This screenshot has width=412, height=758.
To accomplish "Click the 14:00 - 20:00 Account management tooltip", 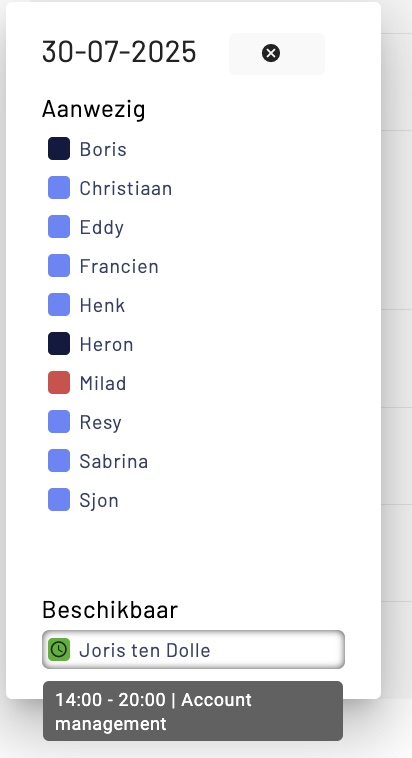I will tap(193, 711).
